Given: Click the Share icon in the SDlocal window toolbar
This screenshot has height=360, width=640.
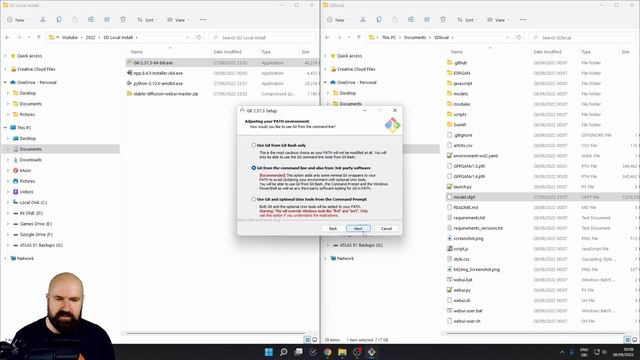Looking at the screenshot, I should 427,20.
